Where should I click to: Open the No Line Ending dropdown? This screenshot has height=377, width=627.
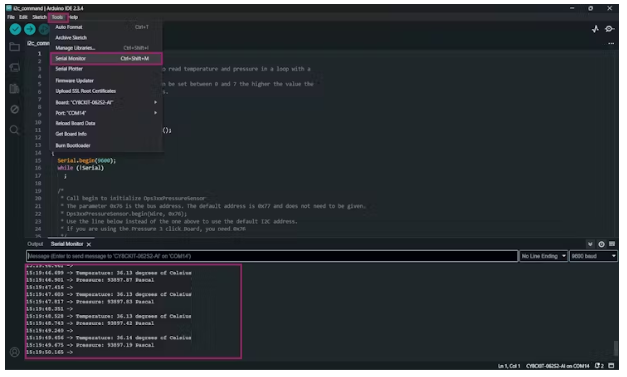544,256
